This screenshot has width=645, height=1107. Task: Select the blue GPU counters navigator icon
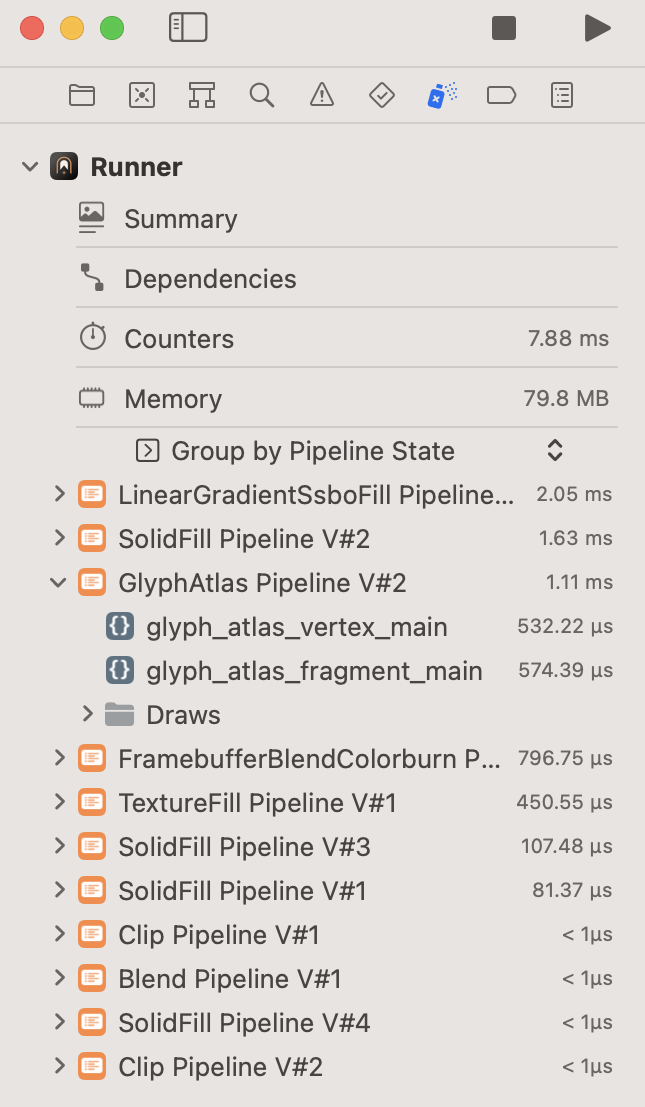click(x=441, y=95)
